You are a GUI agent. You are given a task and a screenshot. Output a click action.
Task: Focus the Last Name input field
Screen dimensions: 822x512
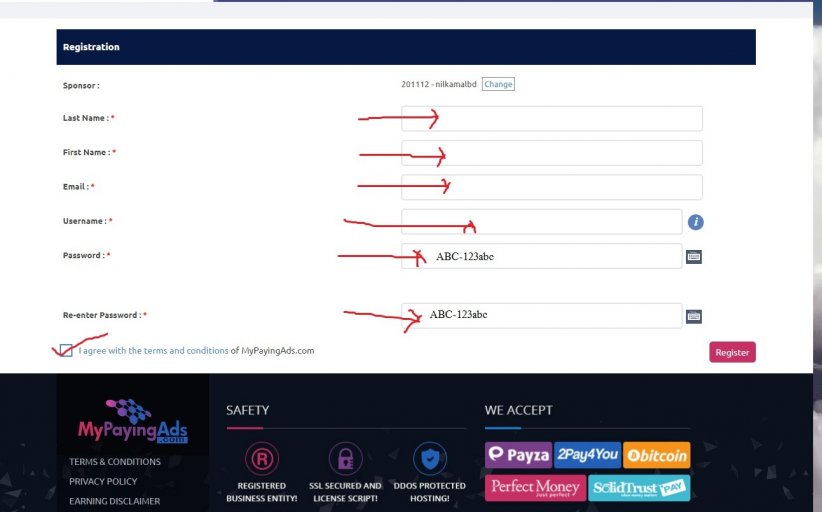click(x=551, y=119)
